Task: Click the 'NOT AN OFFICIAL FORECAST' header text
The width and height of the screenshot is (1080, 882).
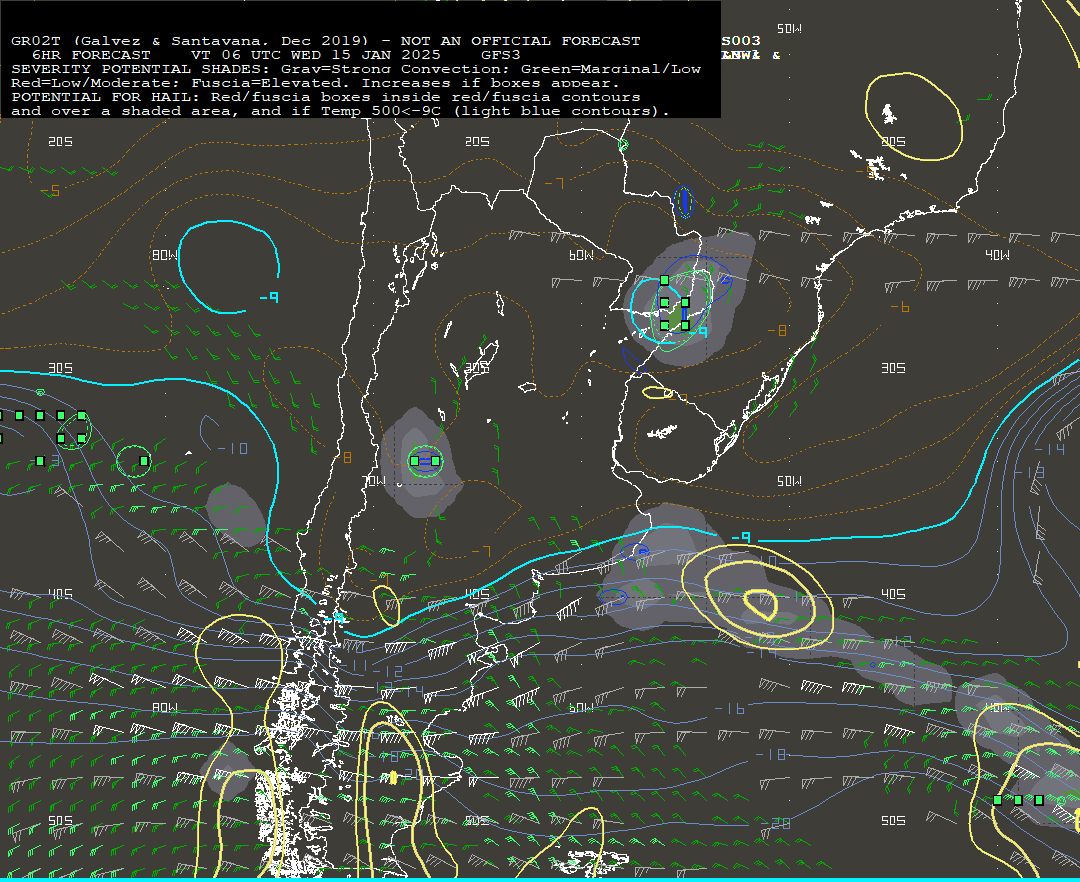Action: click(520, 41)
